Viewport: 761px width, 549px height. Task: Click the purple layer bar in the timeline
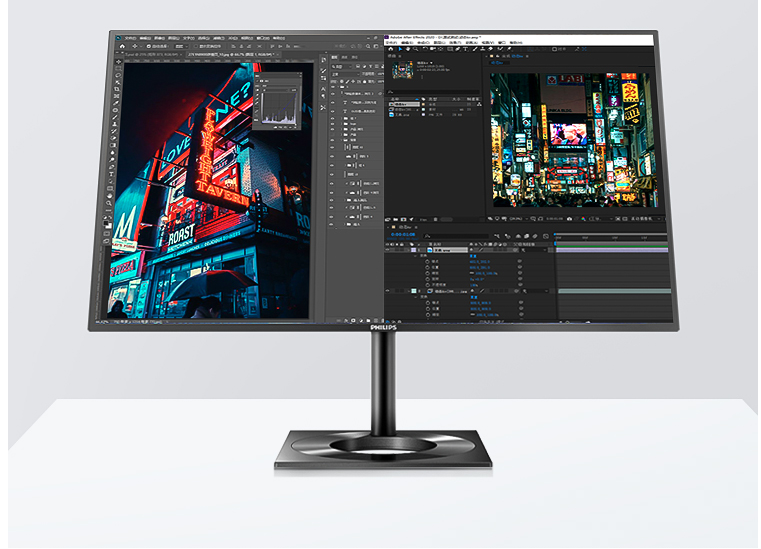point(613,250)
